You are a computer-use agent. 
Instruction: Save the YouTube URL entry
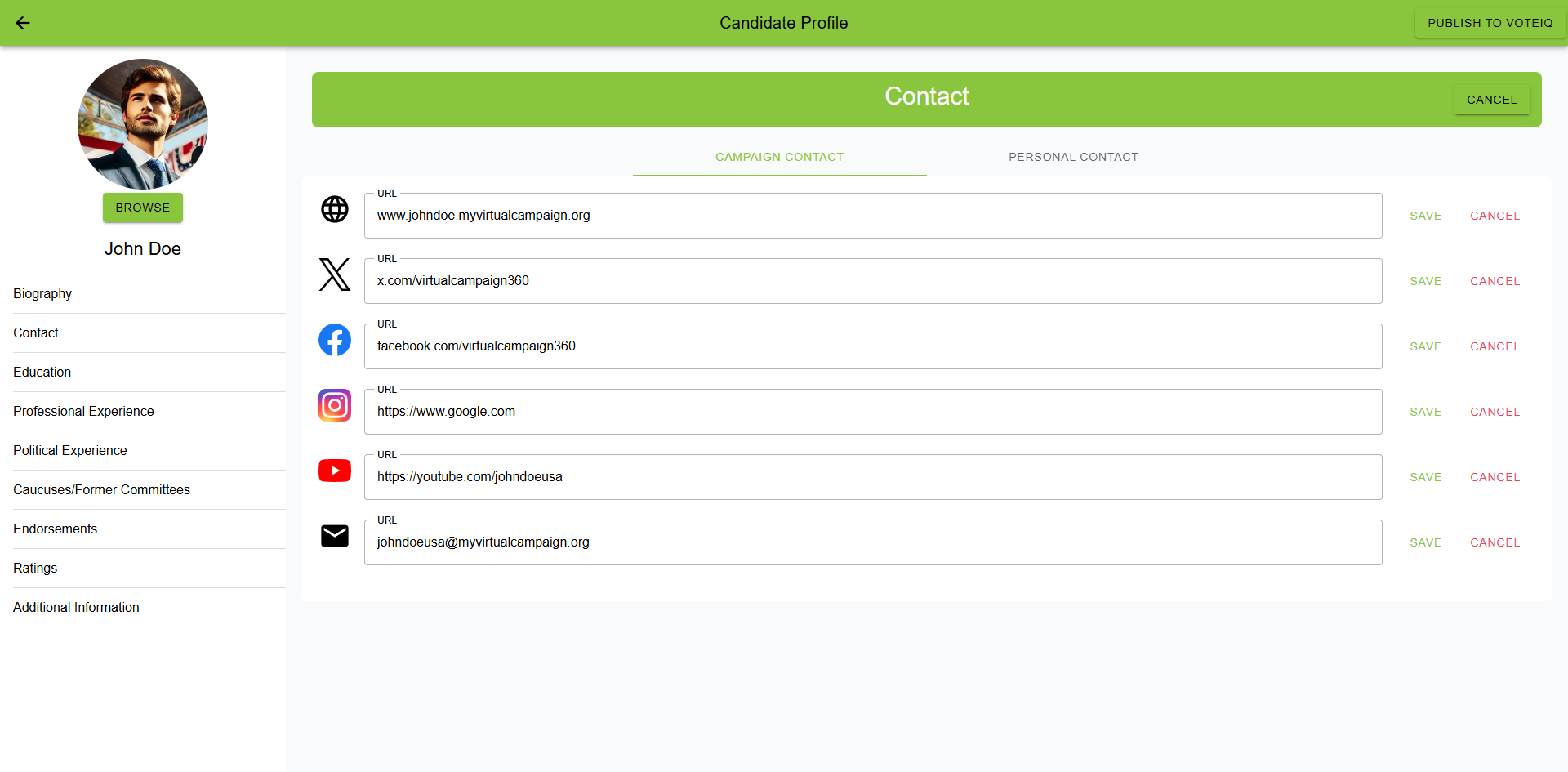[x=1425, y=477]
